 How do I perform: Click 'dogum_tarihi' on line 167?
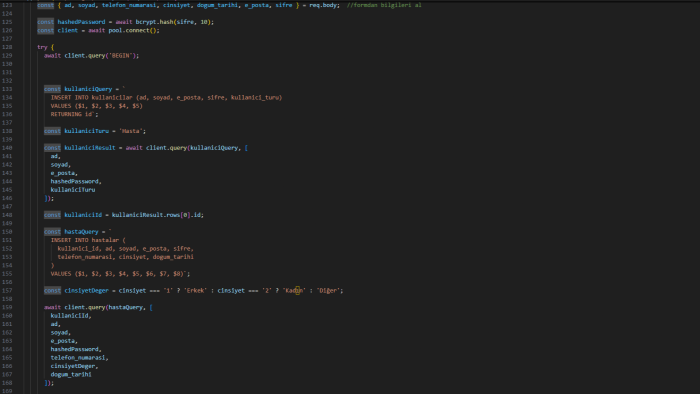point(71,374)
